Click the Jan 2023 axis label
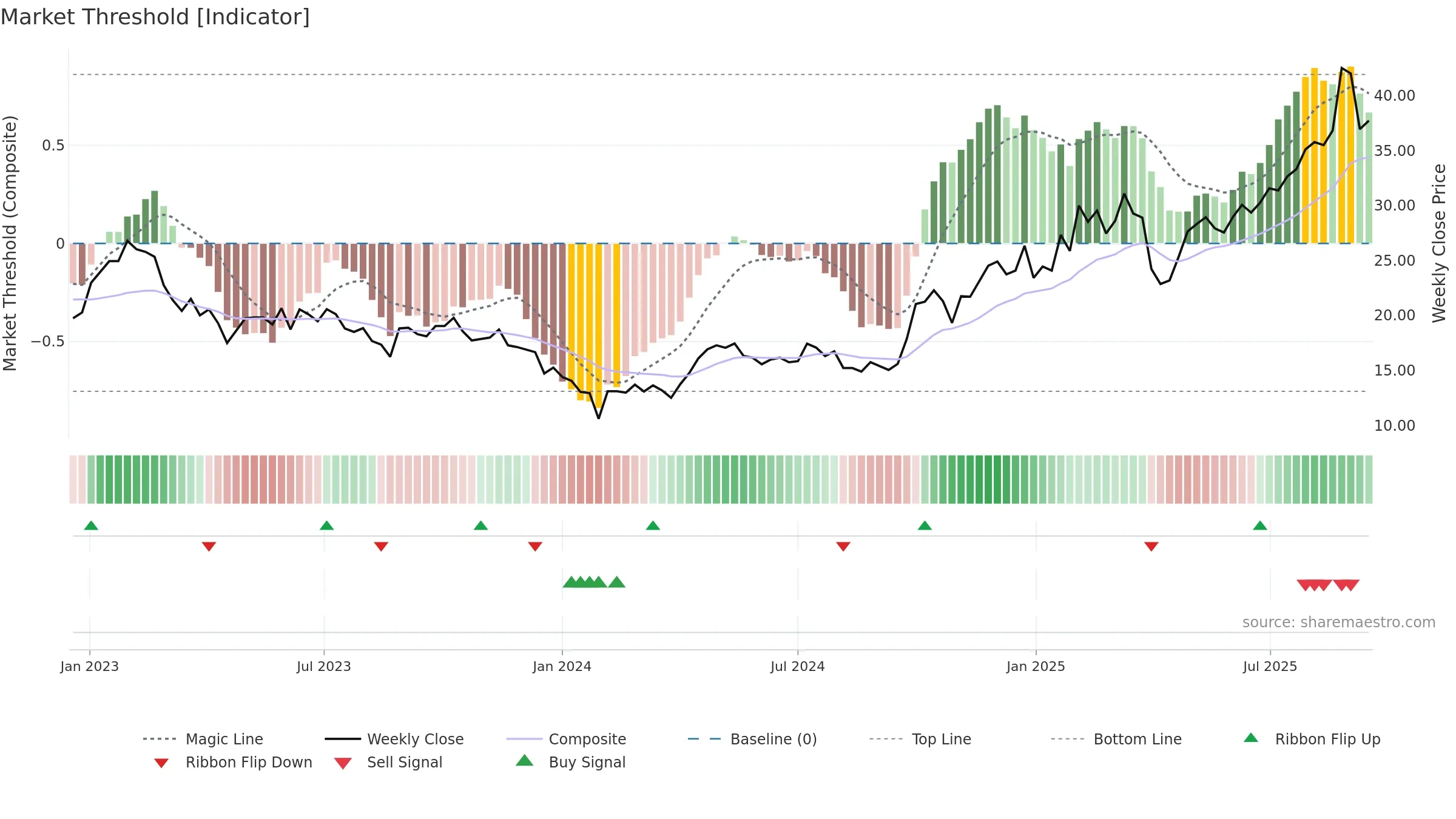 tap(90, 666)
